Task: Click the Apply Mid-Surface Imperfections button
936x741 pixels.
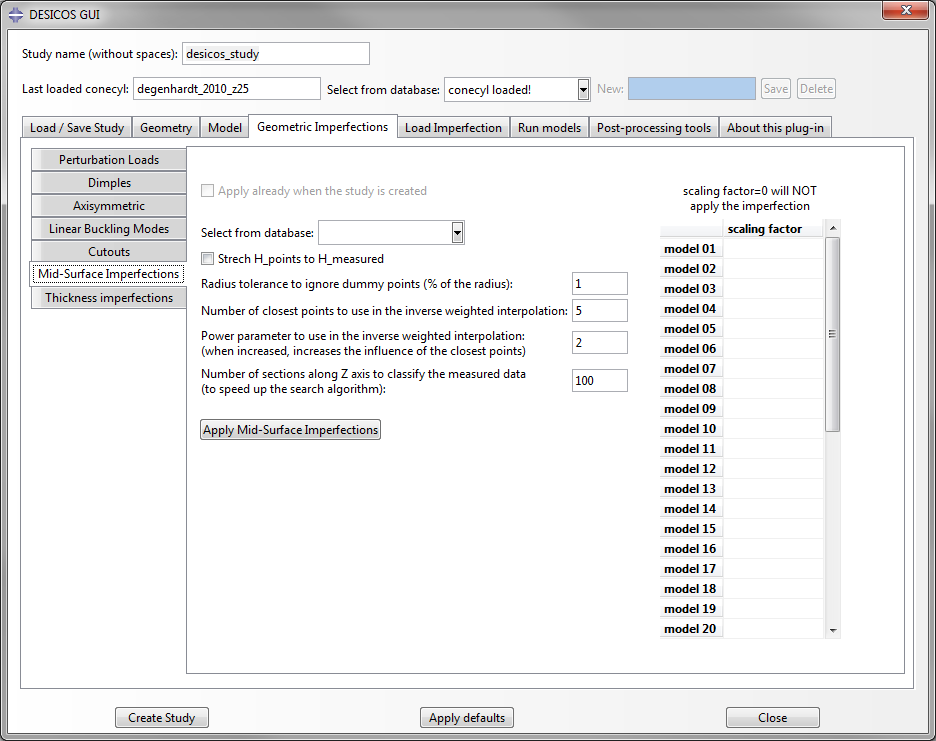Action: click(x=290, y=430)
